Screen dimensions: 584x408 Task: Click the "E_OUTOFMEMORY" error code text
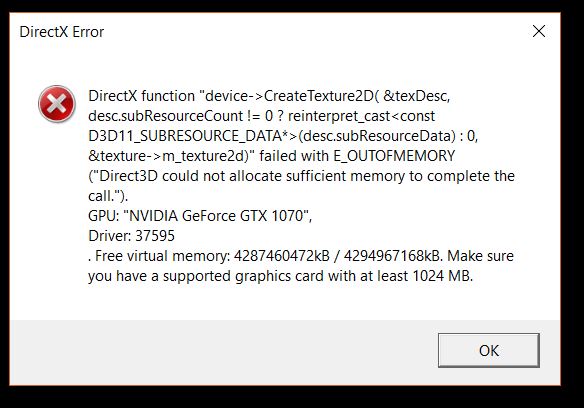click(394, 156)
